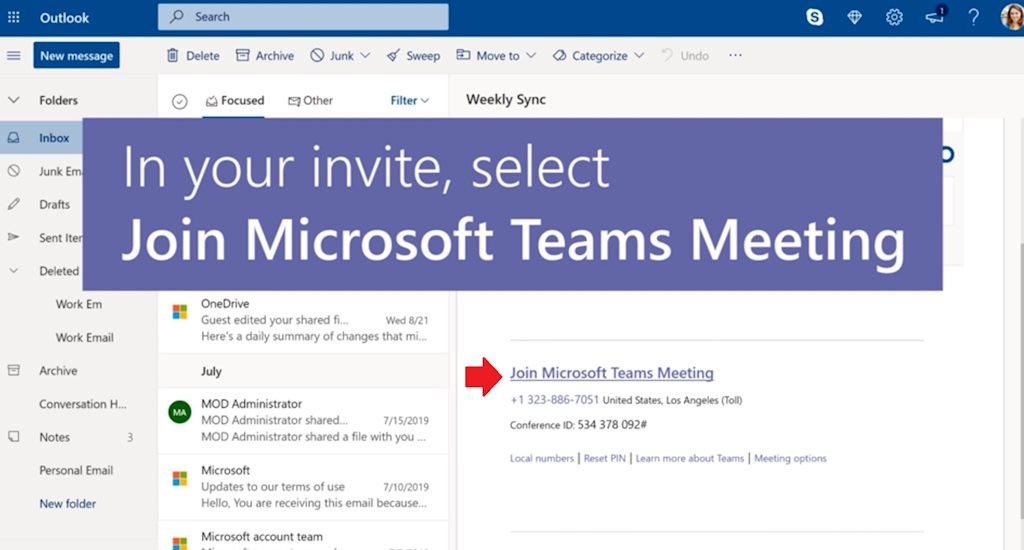The height and width of the screenshot is (550, 1024).
Task: Open Microsoft Updates to terms of use email
Action: [x=303, y=487]
